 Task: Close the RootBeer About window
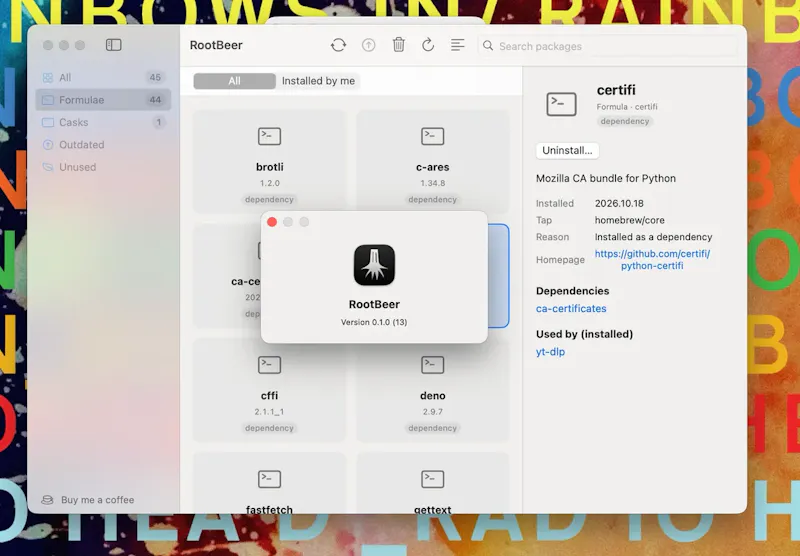point(272,222)
